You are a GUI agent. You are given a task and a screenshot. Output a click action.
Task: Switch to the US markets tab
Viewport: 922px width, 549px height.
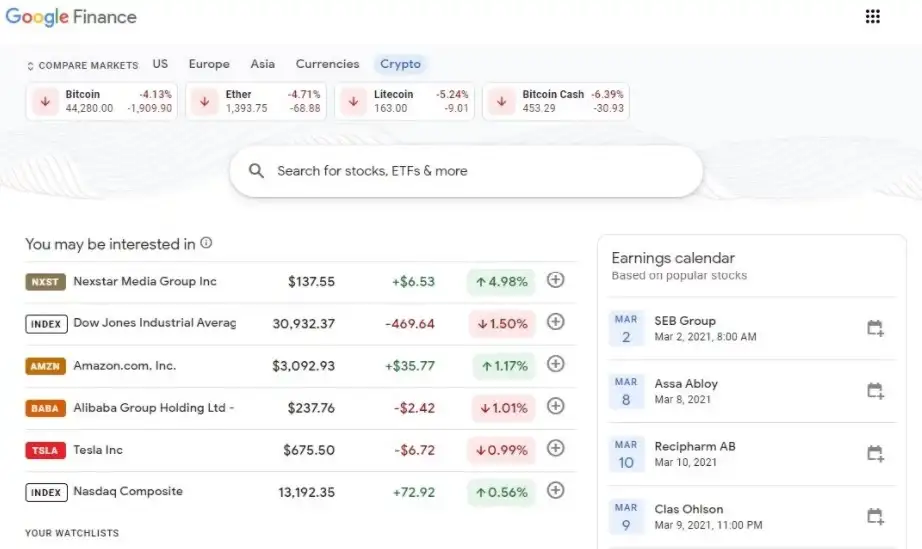pos(160,64)
